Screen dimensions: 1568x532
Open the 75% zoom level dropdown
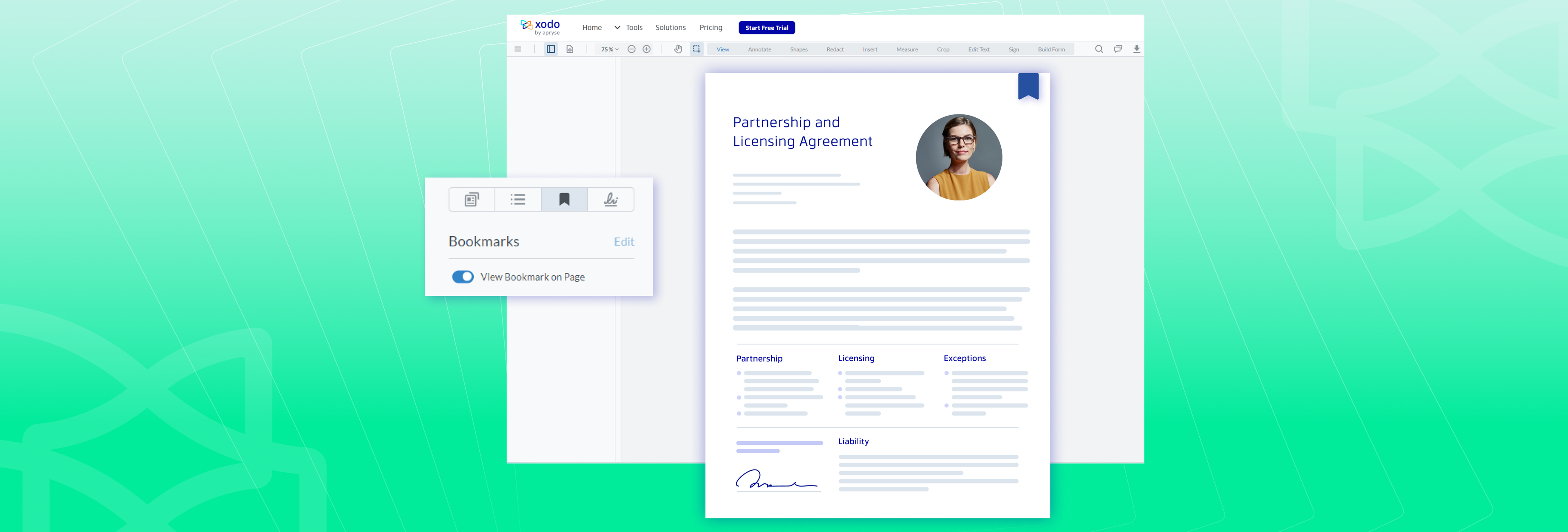610,49
